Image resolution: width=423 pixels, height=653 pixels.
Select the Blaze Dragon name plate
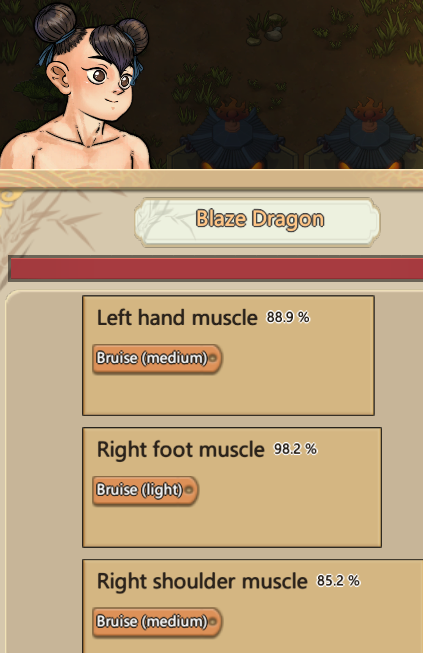(257, 221)
